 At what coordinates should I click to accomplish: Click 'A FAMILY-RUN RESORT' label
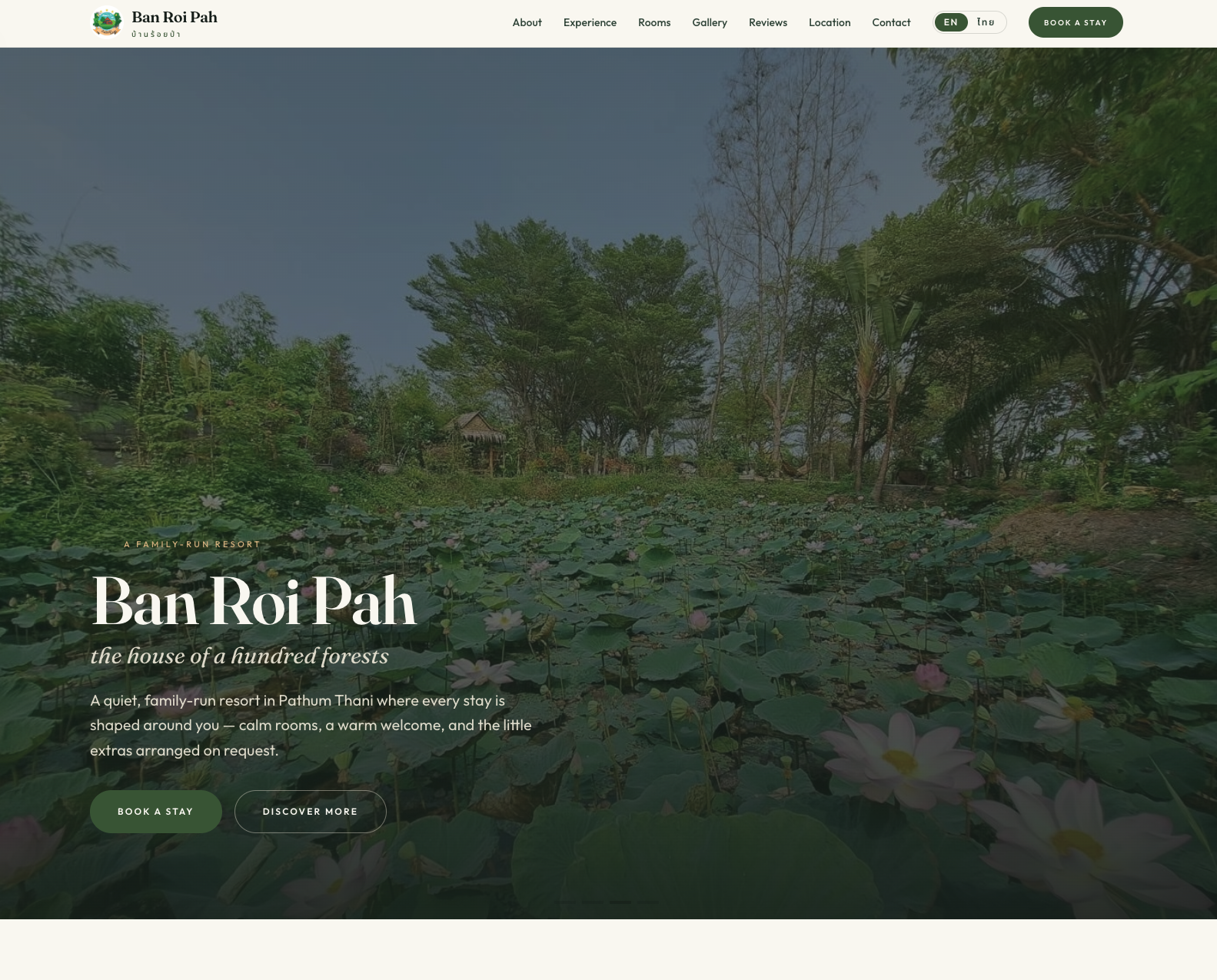(x=192, y=544)
